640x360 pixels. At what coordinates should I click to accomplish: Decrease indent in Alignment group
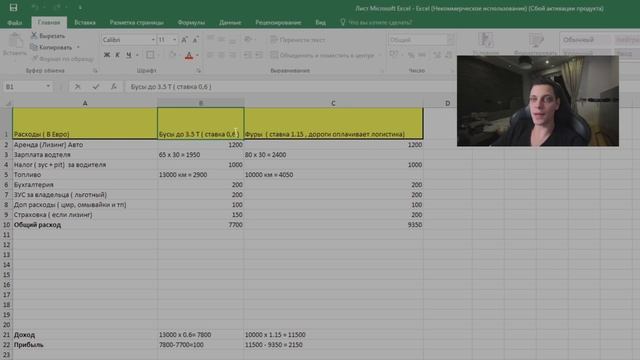248,55
